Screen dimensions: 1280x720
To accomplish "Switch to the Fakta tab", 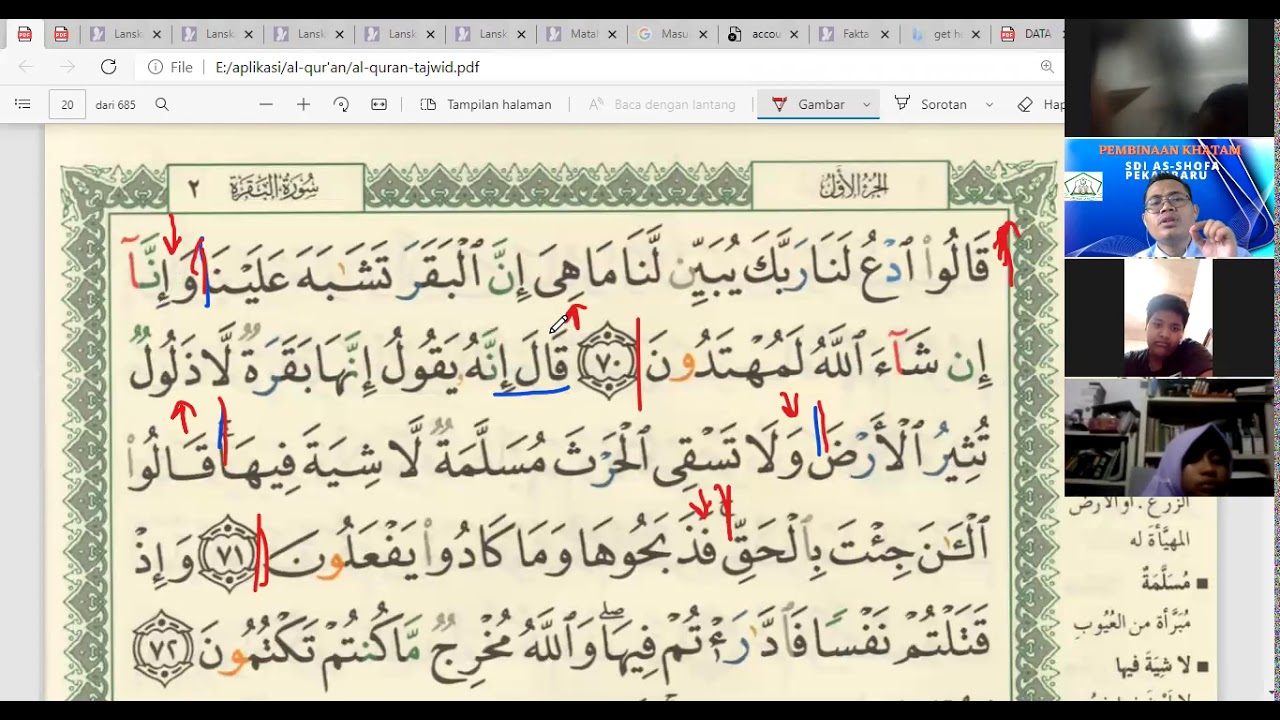I will tap(855, 34).
